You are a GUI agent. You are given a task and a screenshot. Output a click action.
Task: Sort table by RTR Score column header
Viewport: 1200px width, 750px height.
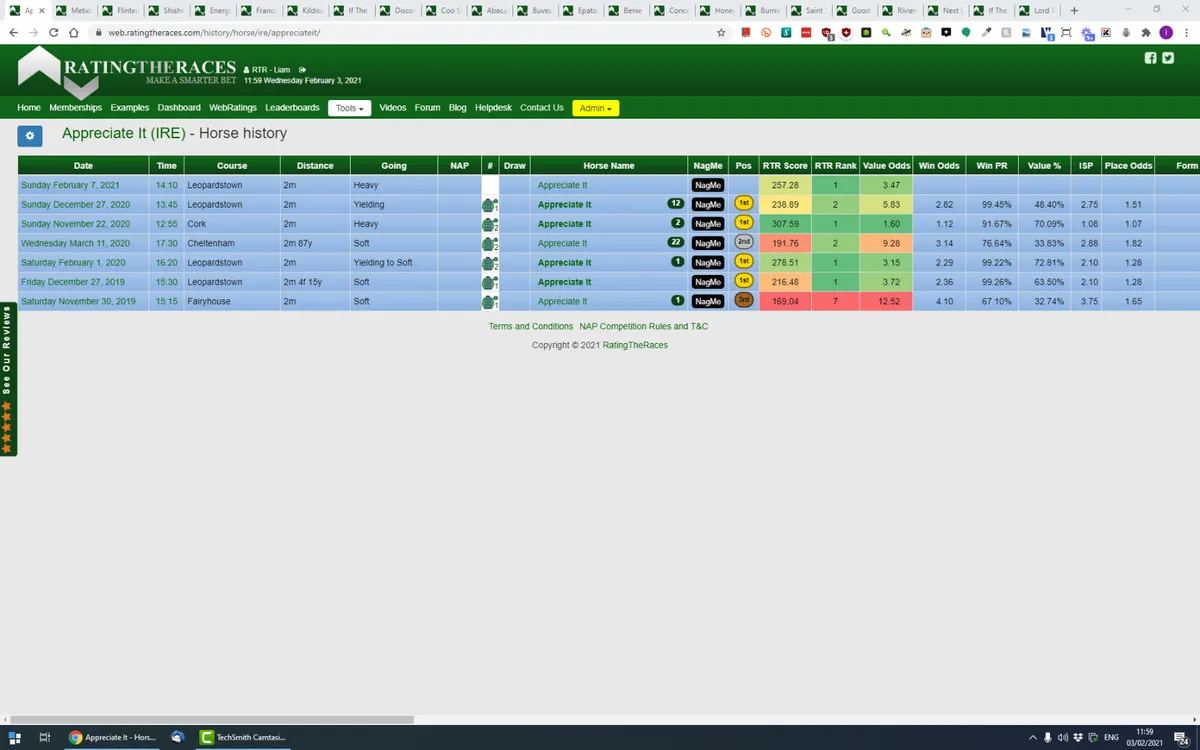pos(784,166)
